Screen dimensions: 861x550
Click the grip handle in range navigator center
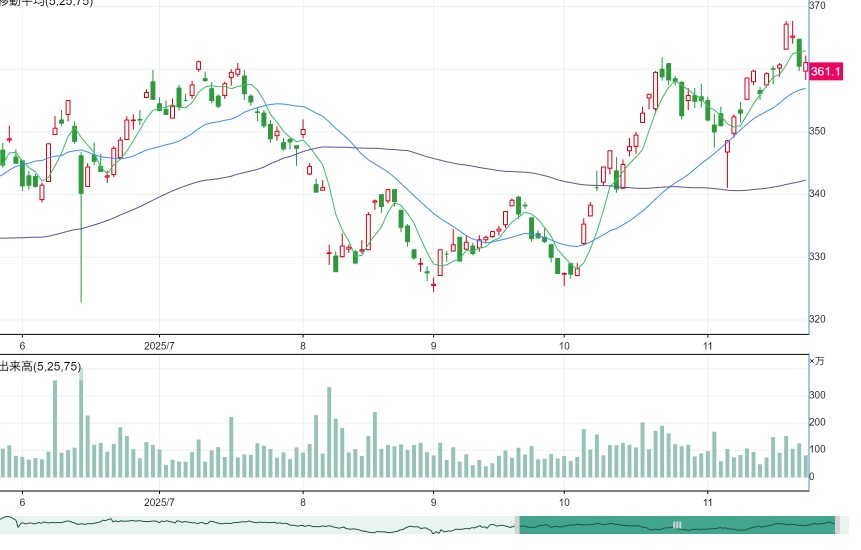pos(677,525)
